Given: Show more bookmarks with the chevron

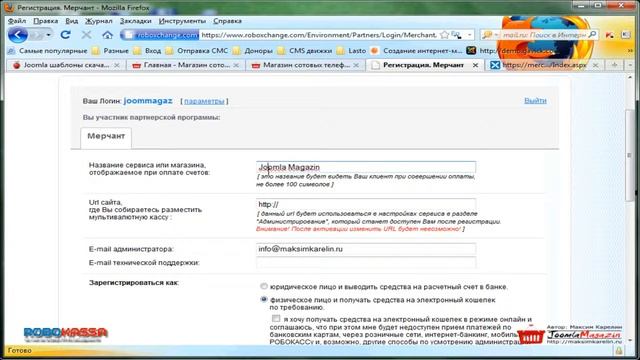Looking at the screenshot, I should 630,51.
